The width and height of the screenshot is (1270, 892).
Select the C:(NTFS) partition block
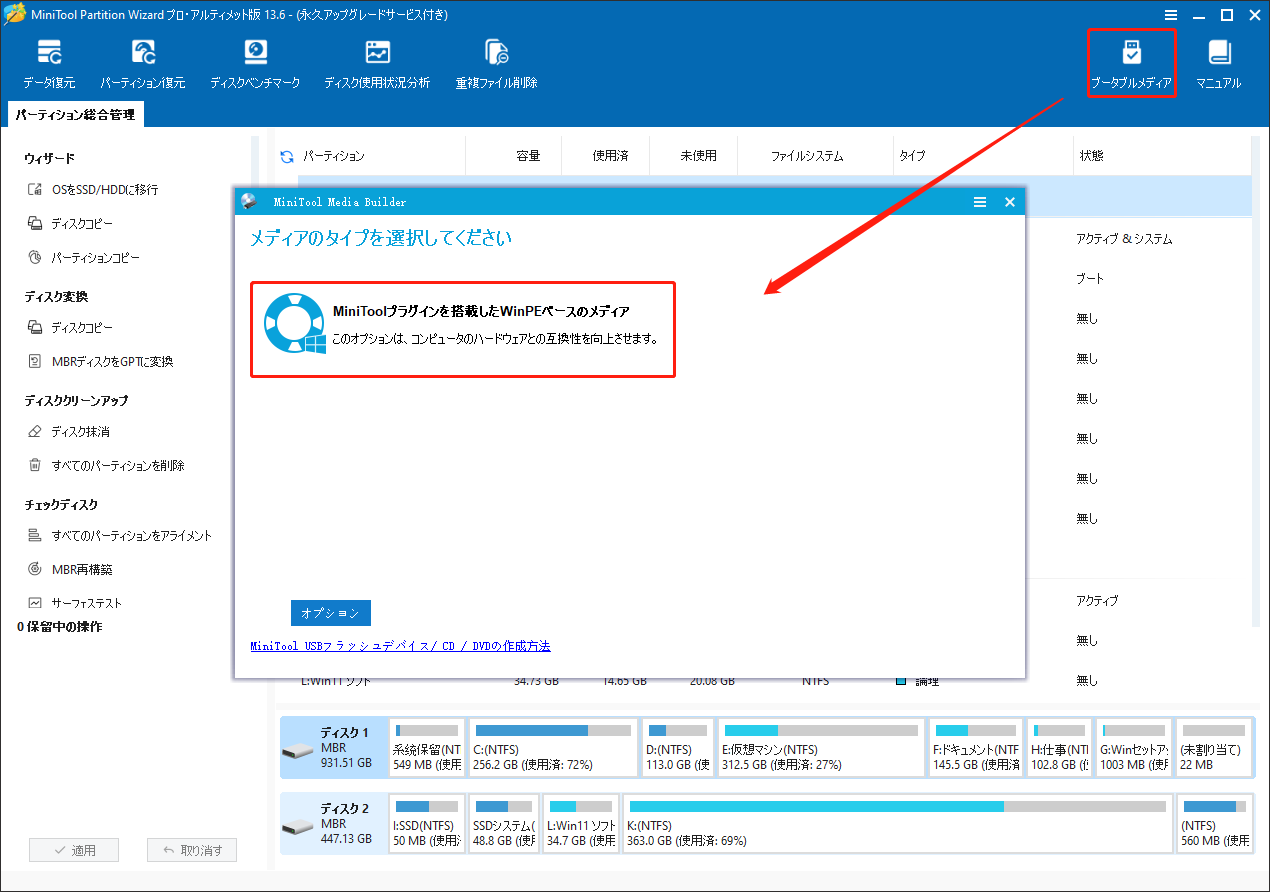[x=553, y=747]
